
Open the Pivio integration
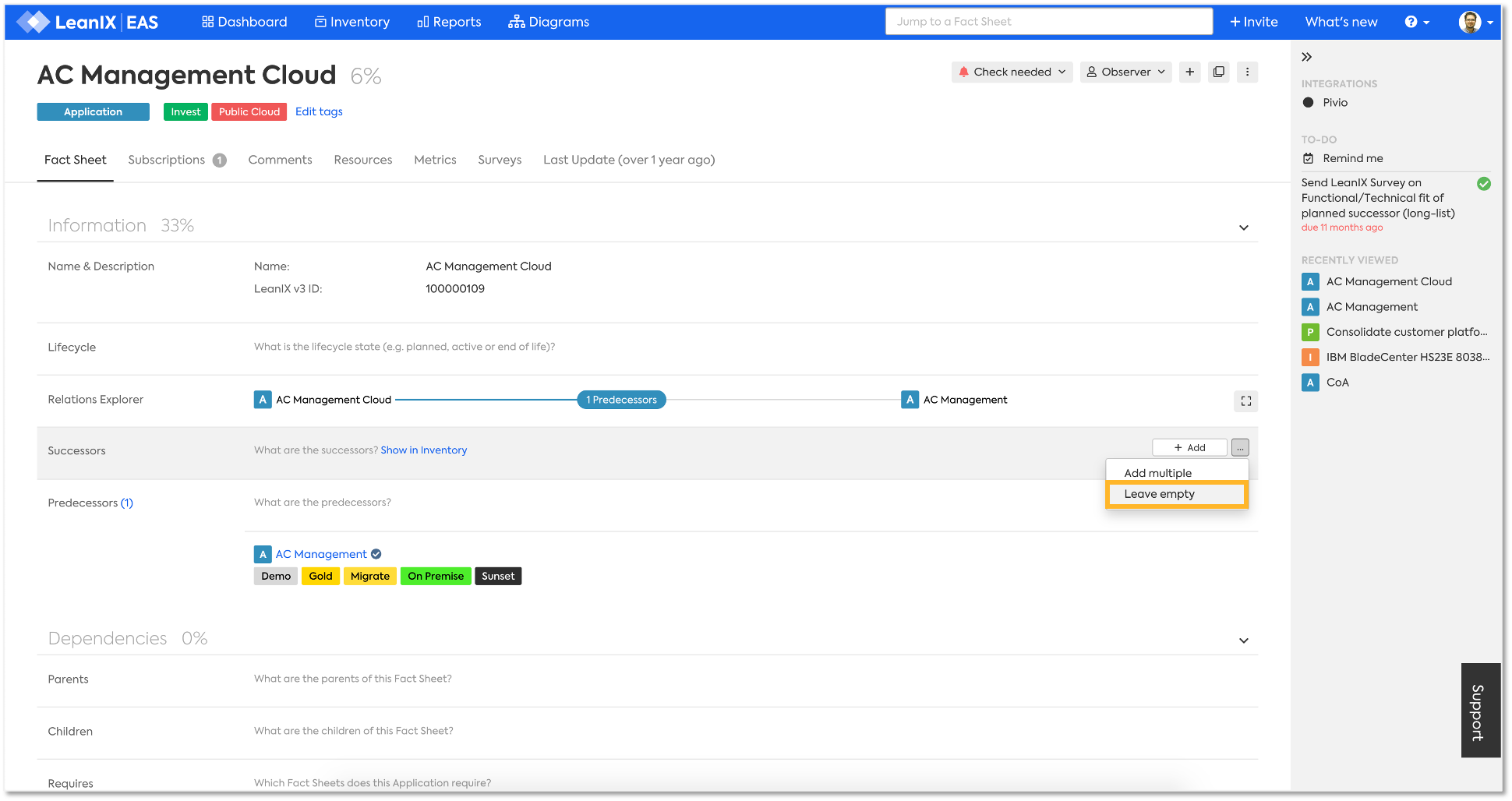coord(1325,102)
